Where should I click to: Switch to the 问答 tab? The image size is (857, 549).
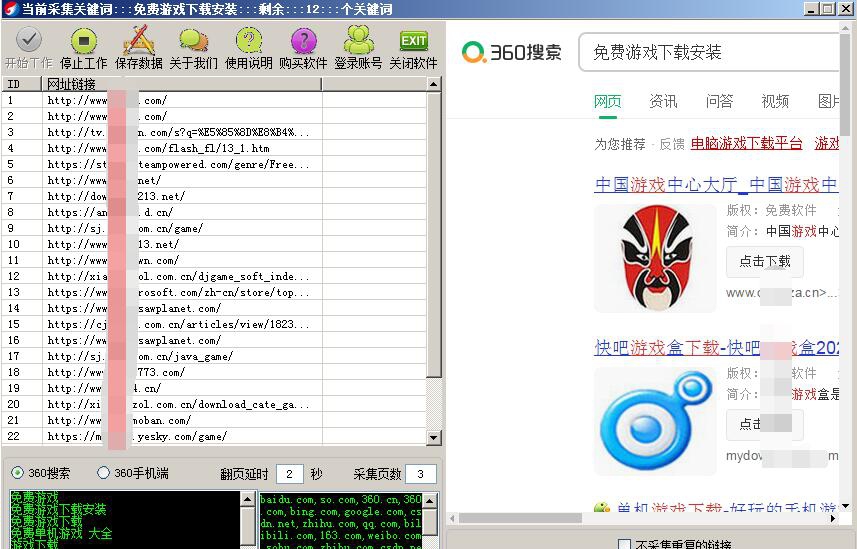(x=719, y=101)
